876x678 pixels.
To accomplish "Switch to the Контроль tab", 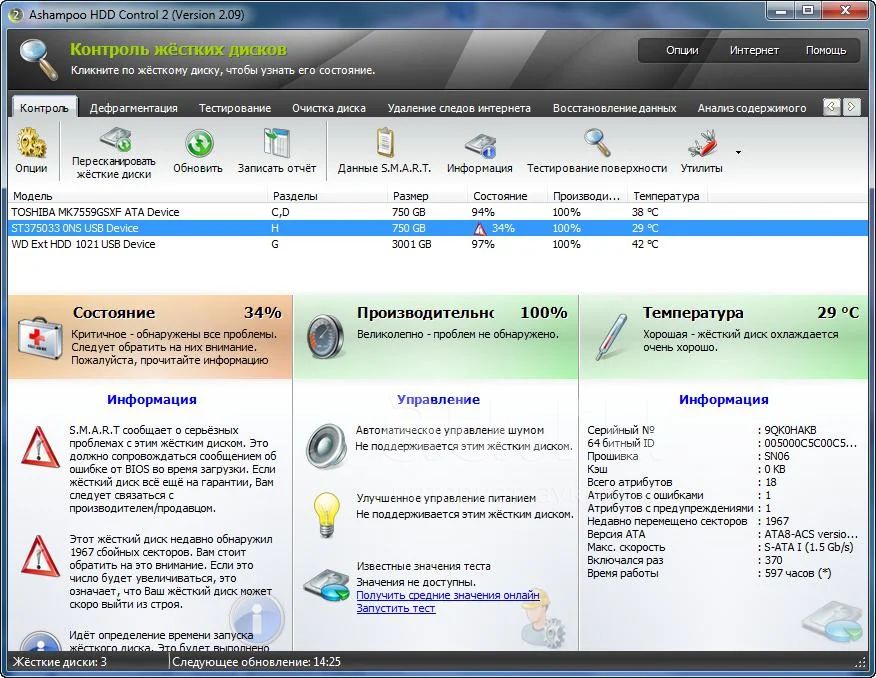I will 44,108.
